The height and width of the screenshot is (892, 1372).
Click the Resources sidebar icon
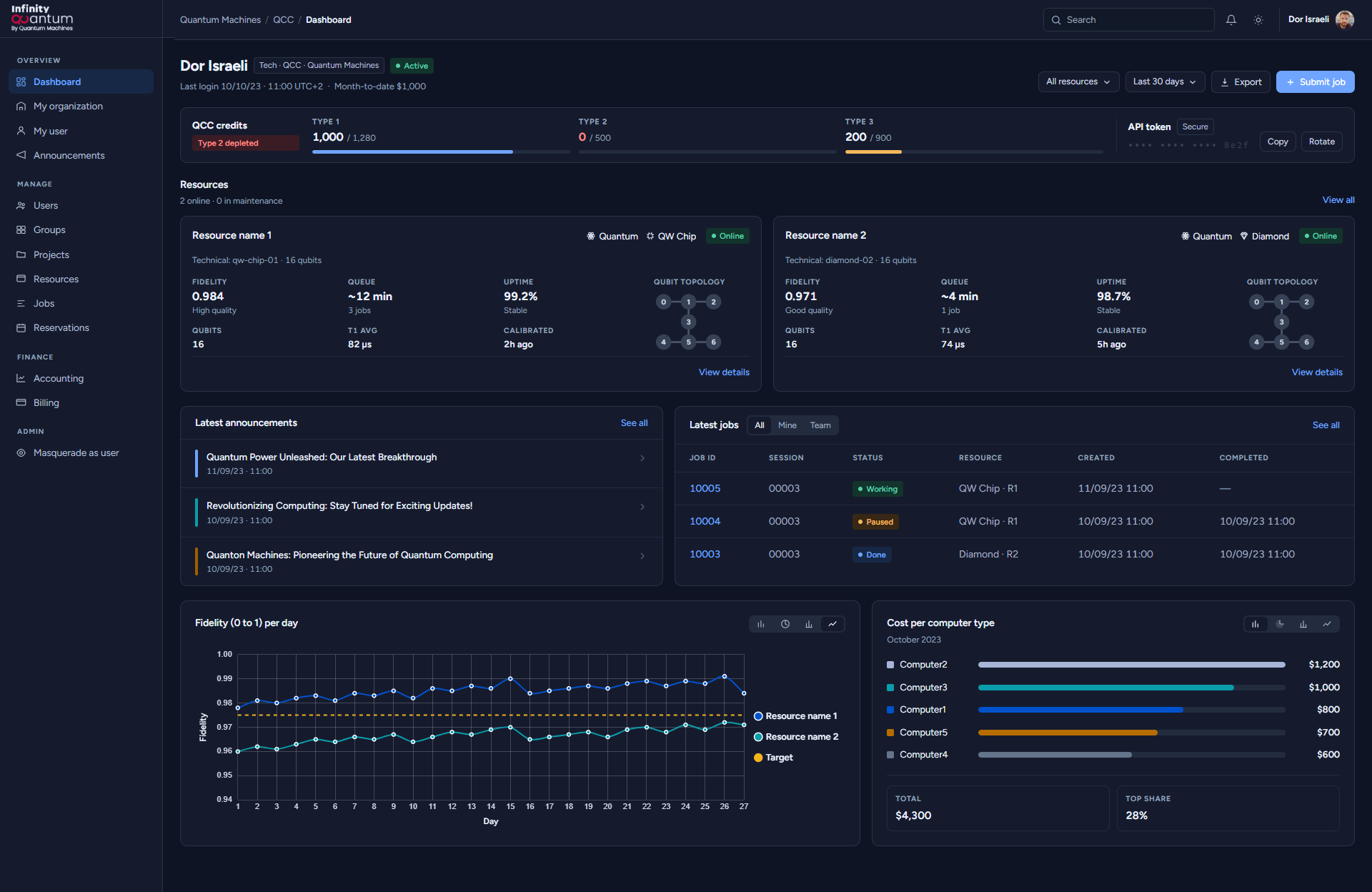click(21, 279)
